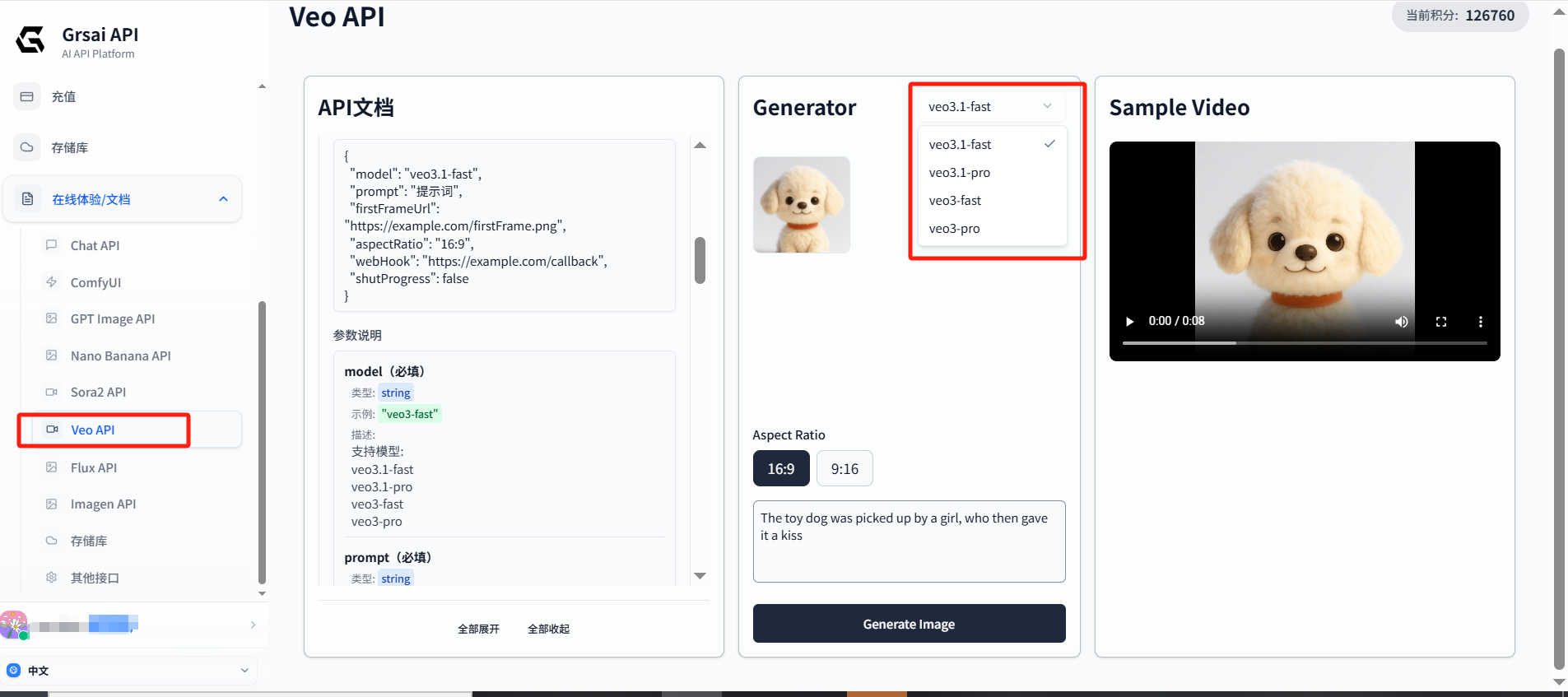
Task: Click the 其他接口 gear icon
Action: [51, 578]
